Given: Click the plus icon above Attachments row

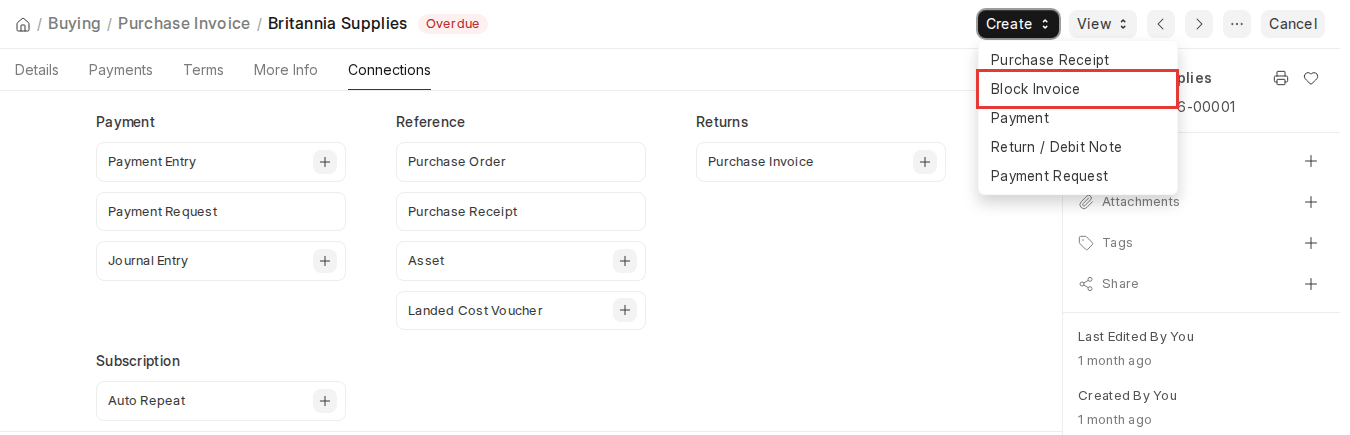Looking at the screenshot, I should 1311,161.
